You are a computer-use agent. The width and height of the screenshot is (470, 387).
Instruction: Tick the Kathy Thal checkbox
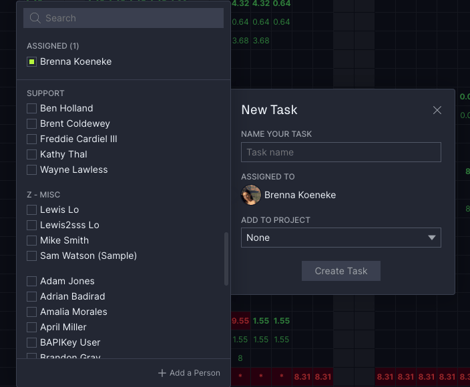32,154
